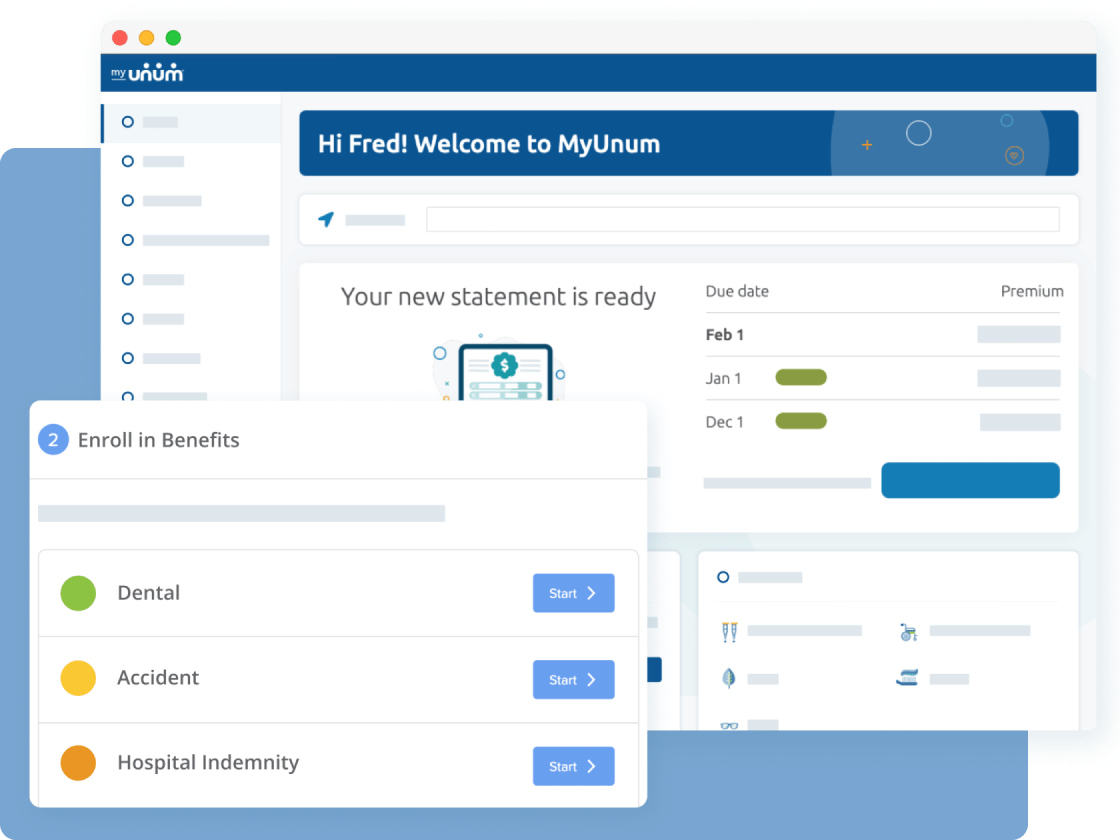
Task: Click the blue payment button under the statements
Action: [970, 480]
